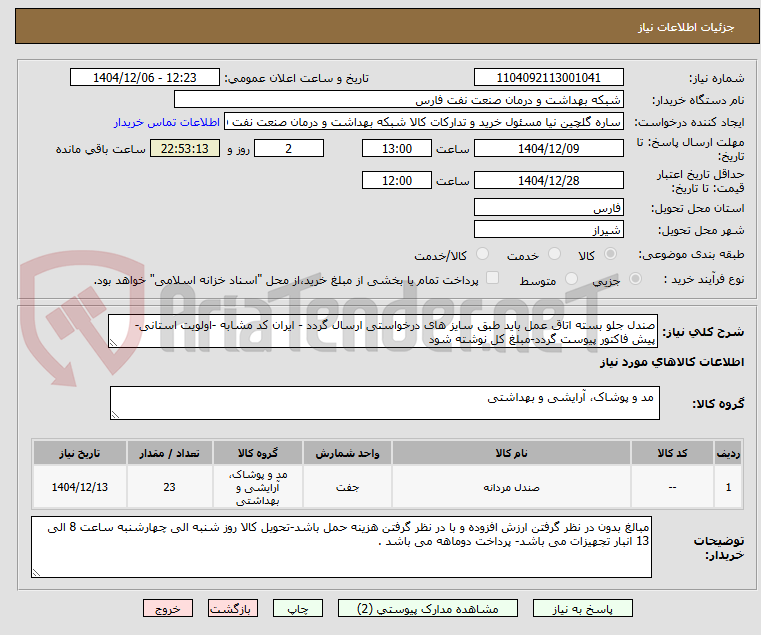Click the delivery province field 'فارس'
The height and width of the screenshot is (635, 761).
548,208
